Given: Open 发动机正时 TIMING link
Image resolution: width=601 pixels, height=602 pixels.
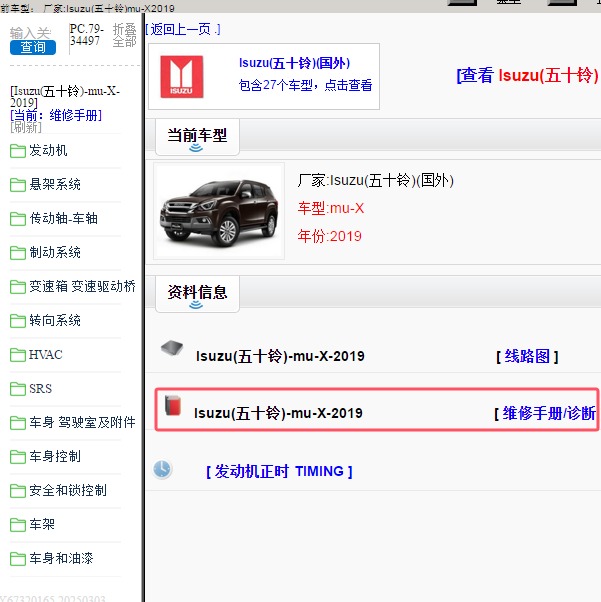Looking at the screenshot, I should [279, 471].
